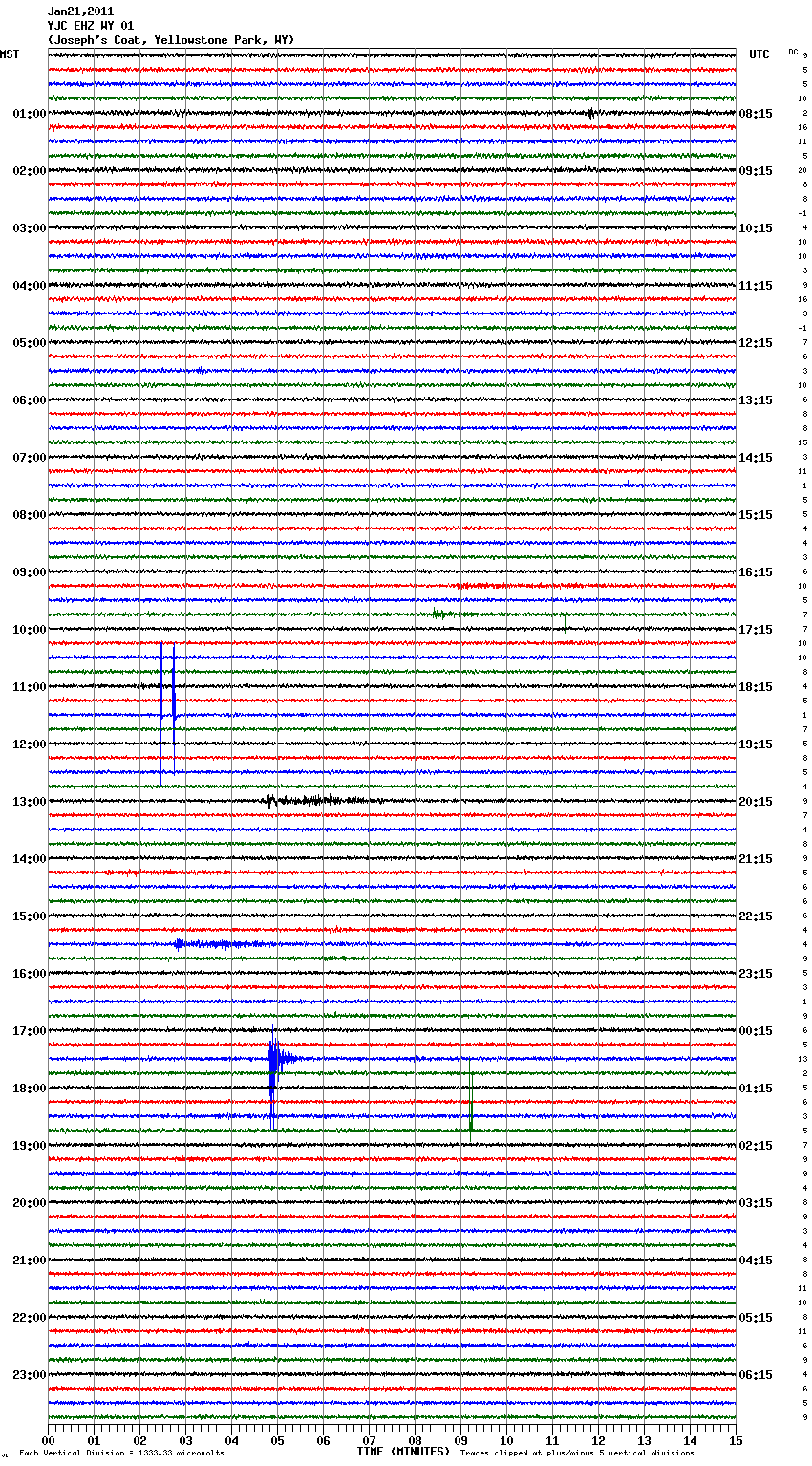Select the 01:00 MST time label
Screen dimensions: 812x1466
click(x=30, y=114)
